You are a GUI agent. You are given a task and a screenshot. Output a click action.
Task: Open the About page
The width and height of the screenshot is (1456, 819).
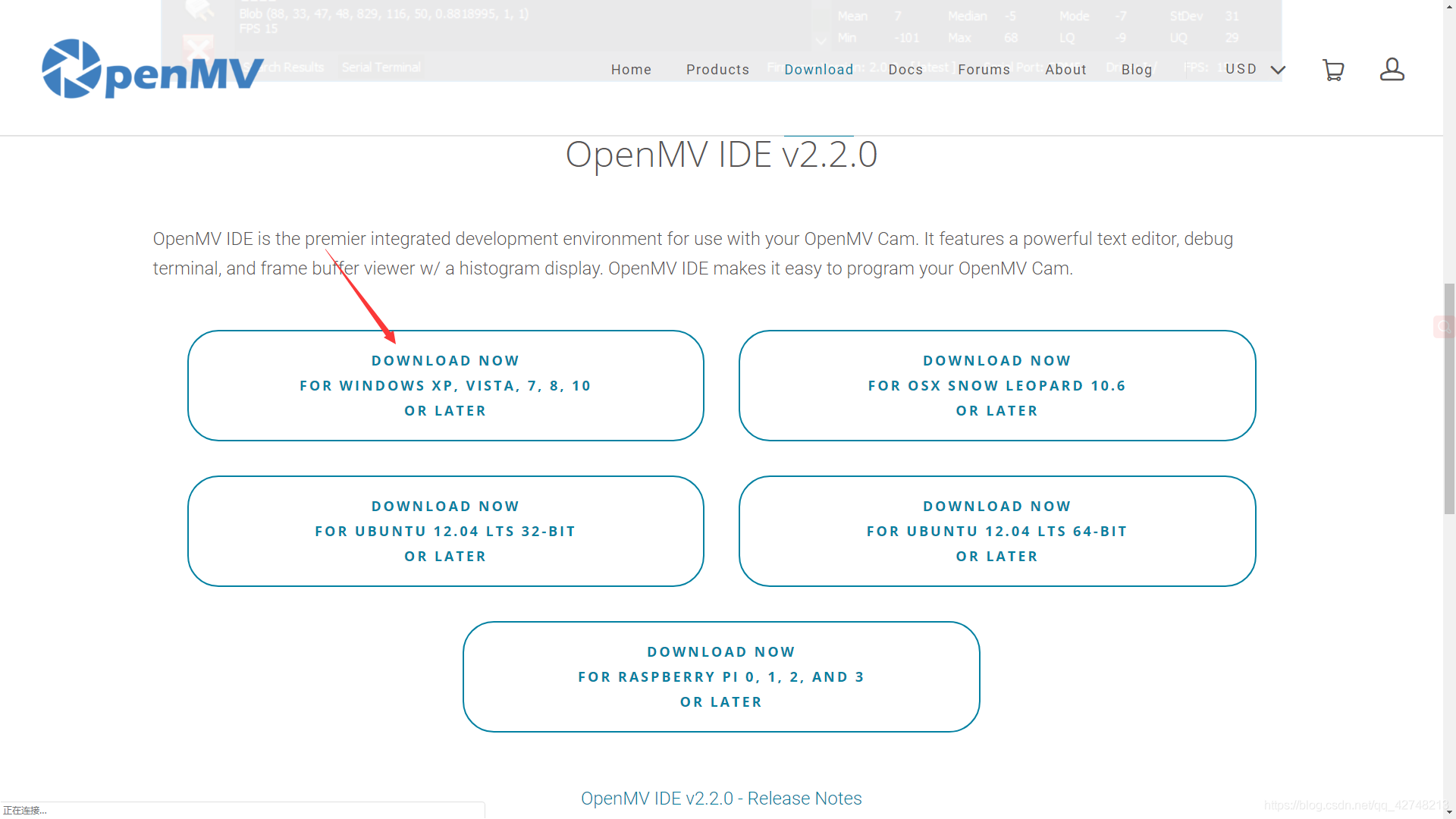[x=1065, y=69]
